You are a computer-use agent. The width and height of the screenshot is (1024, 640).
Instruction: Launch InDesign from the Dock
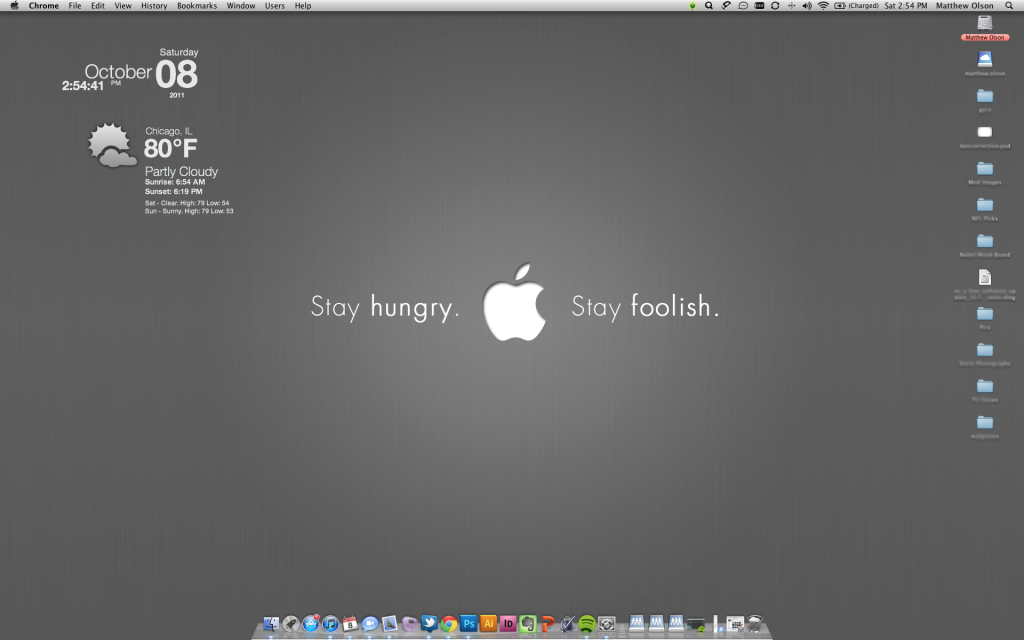[508, 624]
